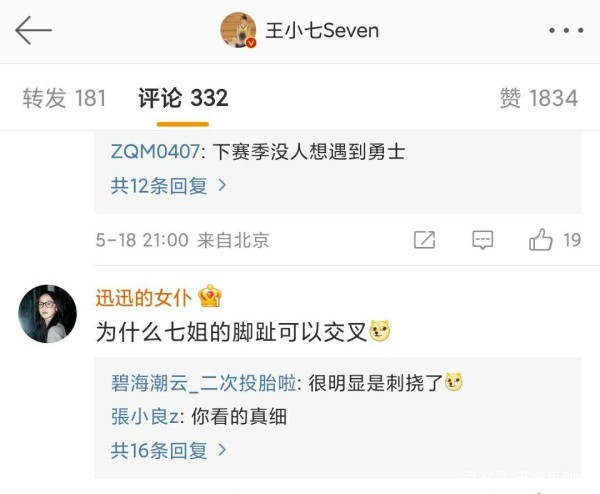This screenshot has width=600, height=494.
Task: Tap the chevron next to 共16条回复
Action: click(x=222, y=450)
